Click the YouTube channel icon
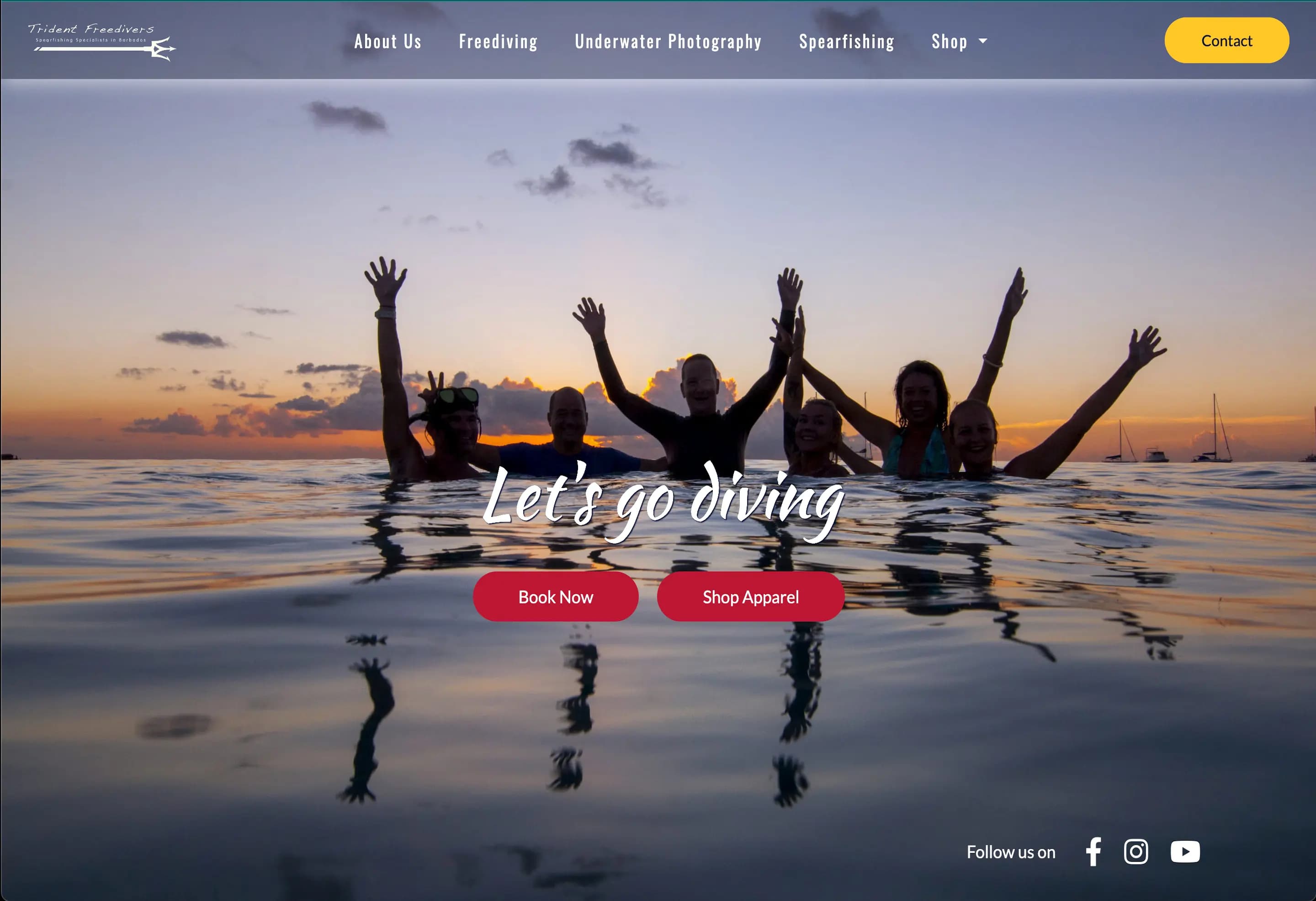 1185,852
